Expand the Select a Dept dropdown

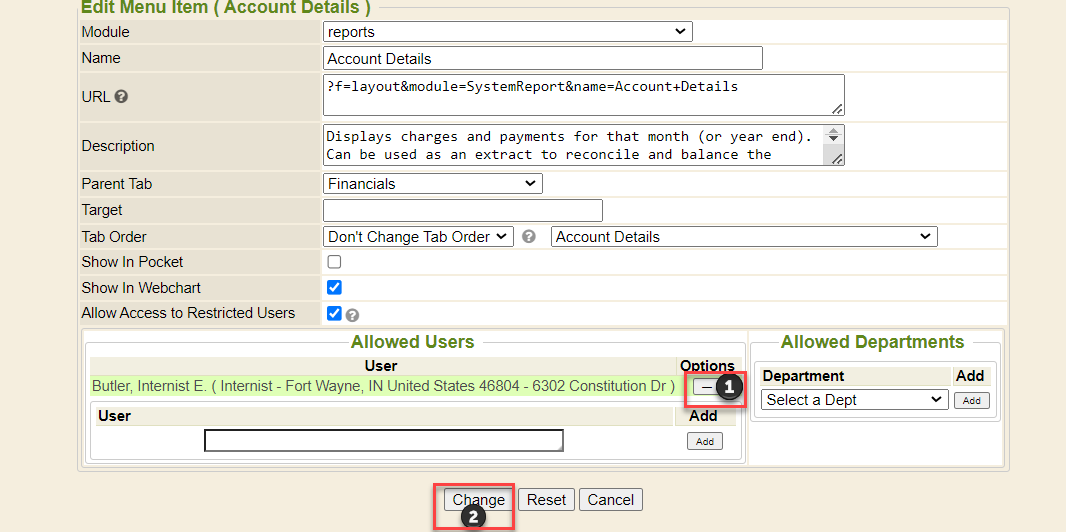point(854,400)
